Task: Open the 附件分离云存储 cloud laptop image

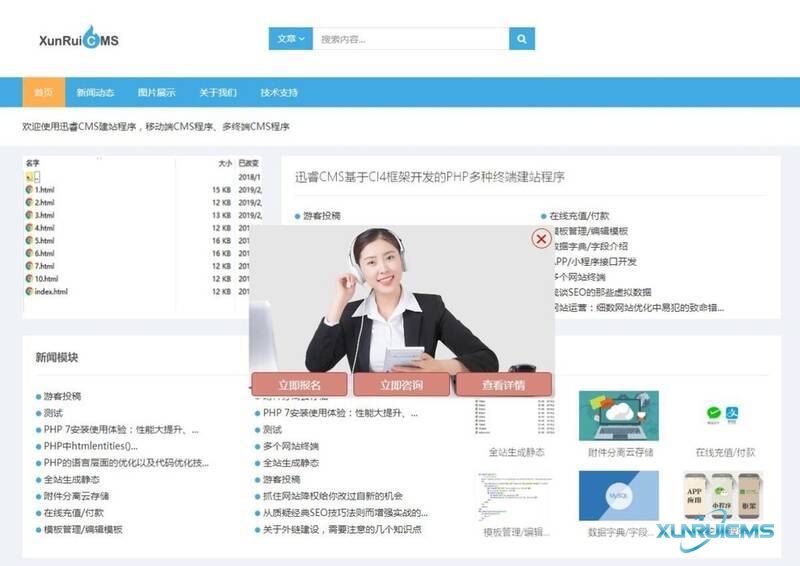Action: 619,415
